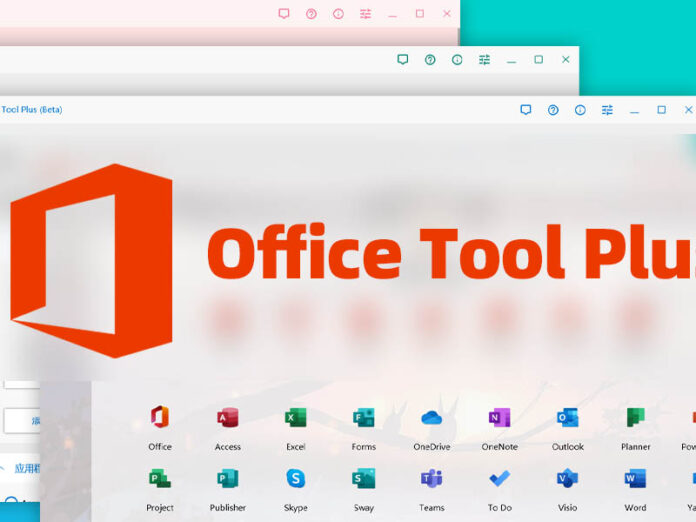Click the Skype app icon
Viewport: 696px width, 522px height.
[296, 478]
